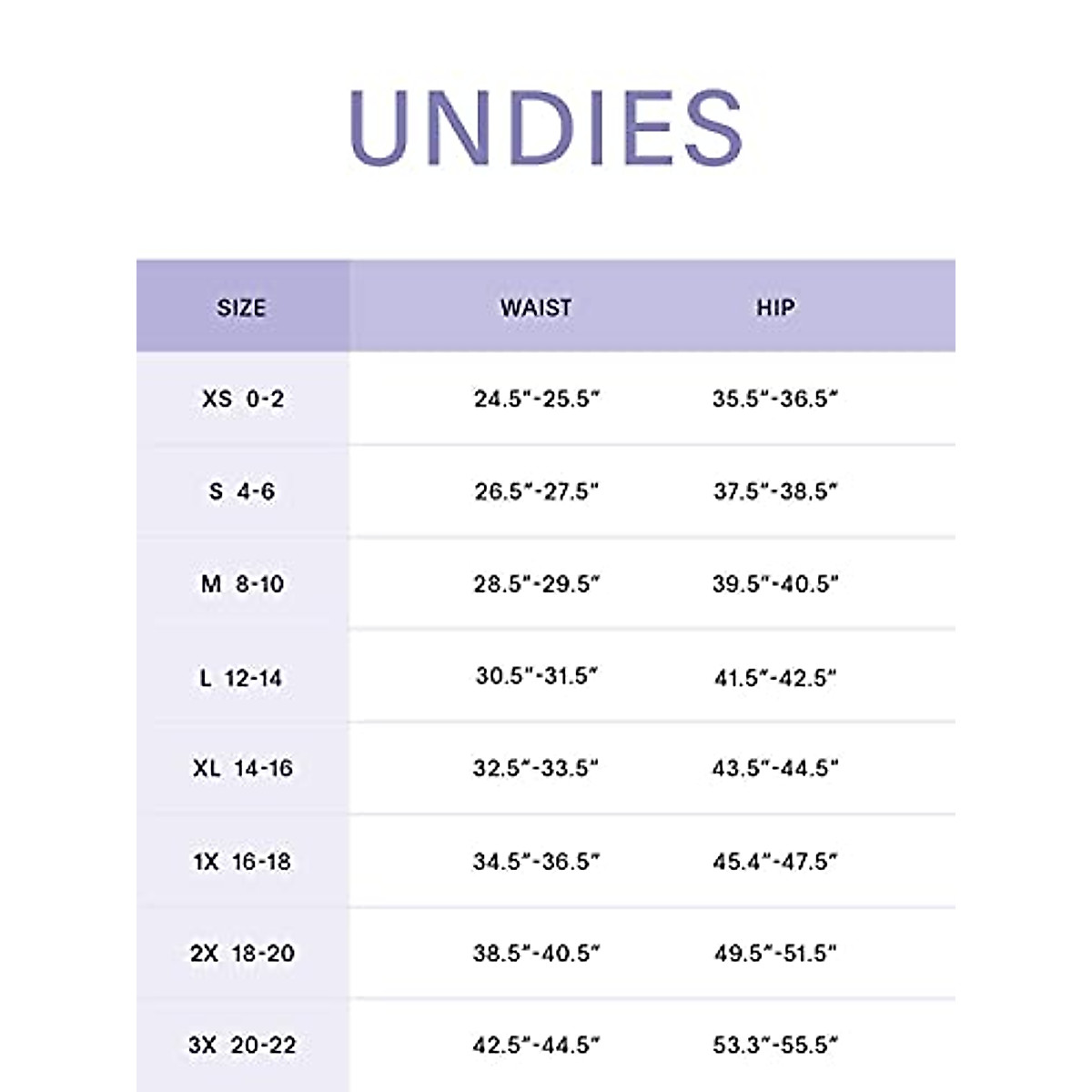Select the hip value 37.5"-38.5"
1092x1092 pixels.
pos(774,491)
